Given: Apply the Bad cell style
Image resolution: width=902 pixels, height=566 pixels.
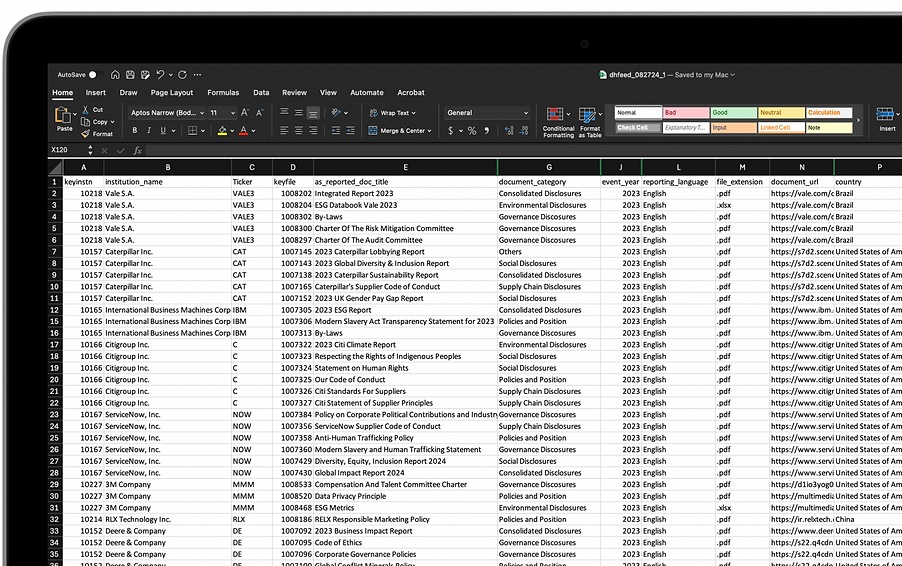Looking at the screenshot, I should pos(686,113).
